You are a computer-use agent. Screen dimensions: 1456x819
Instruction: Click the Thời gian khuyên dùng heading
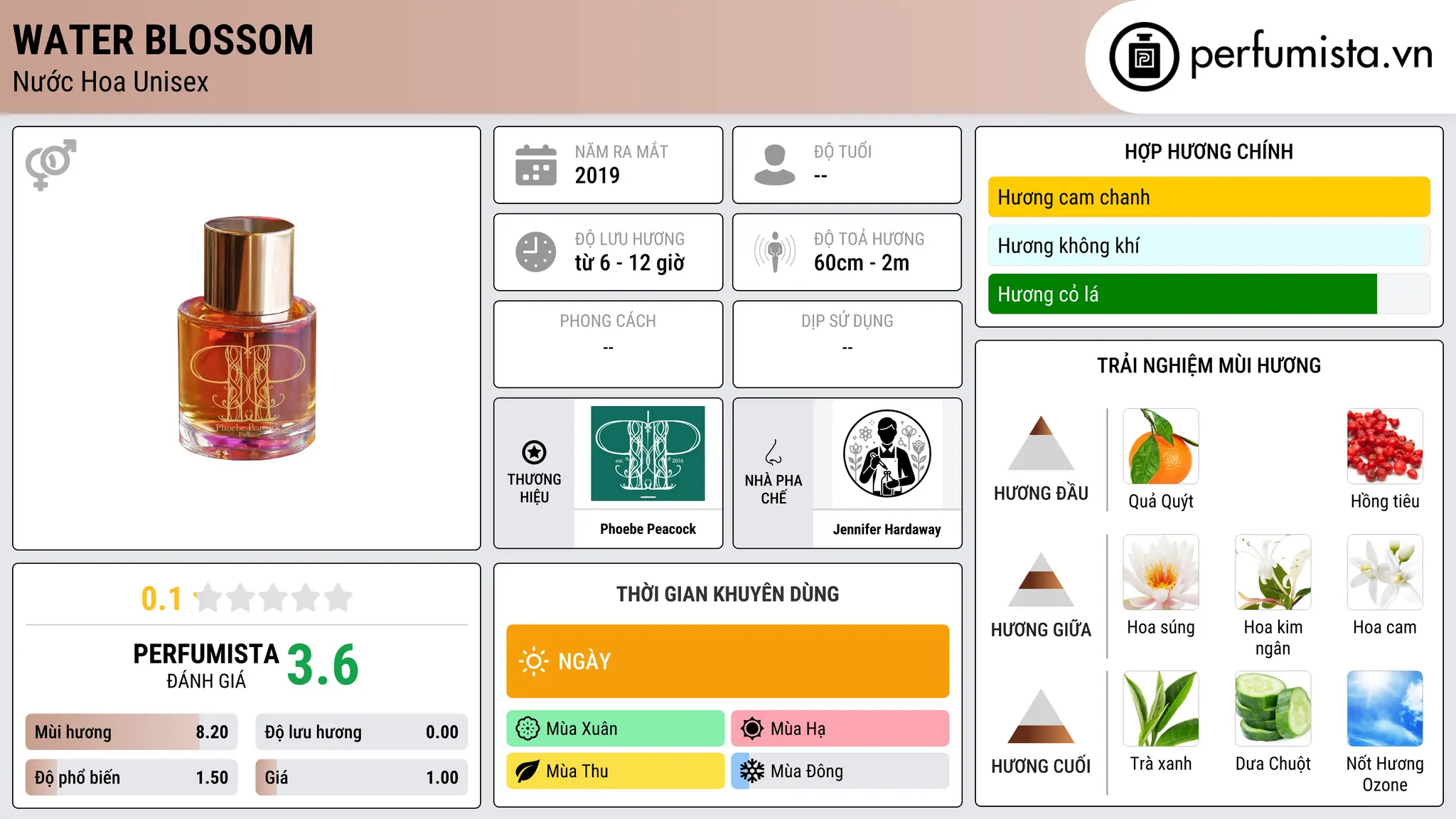click(727, 594)
